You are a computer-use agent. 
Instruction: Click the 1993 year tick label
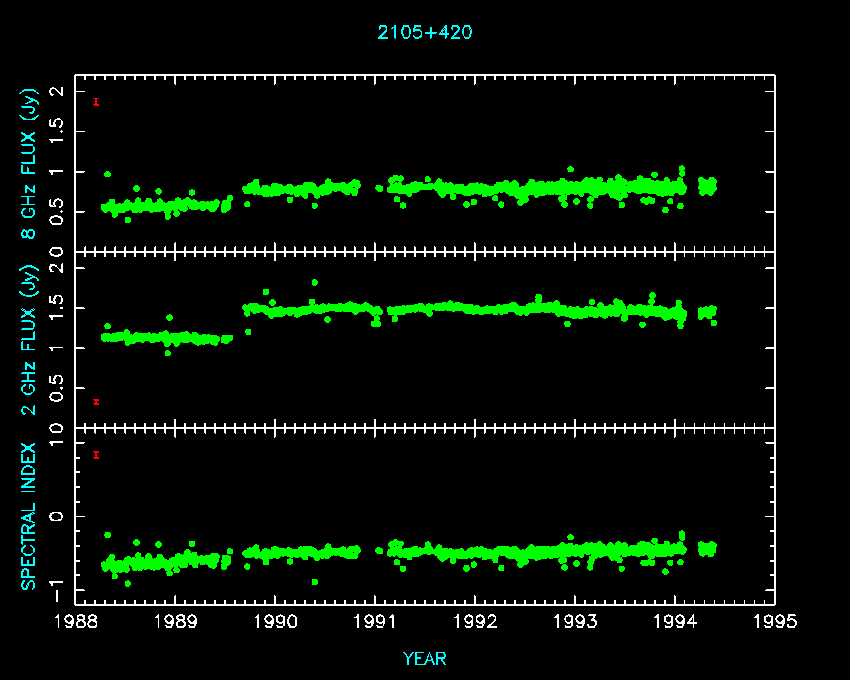tap(575, 623)
